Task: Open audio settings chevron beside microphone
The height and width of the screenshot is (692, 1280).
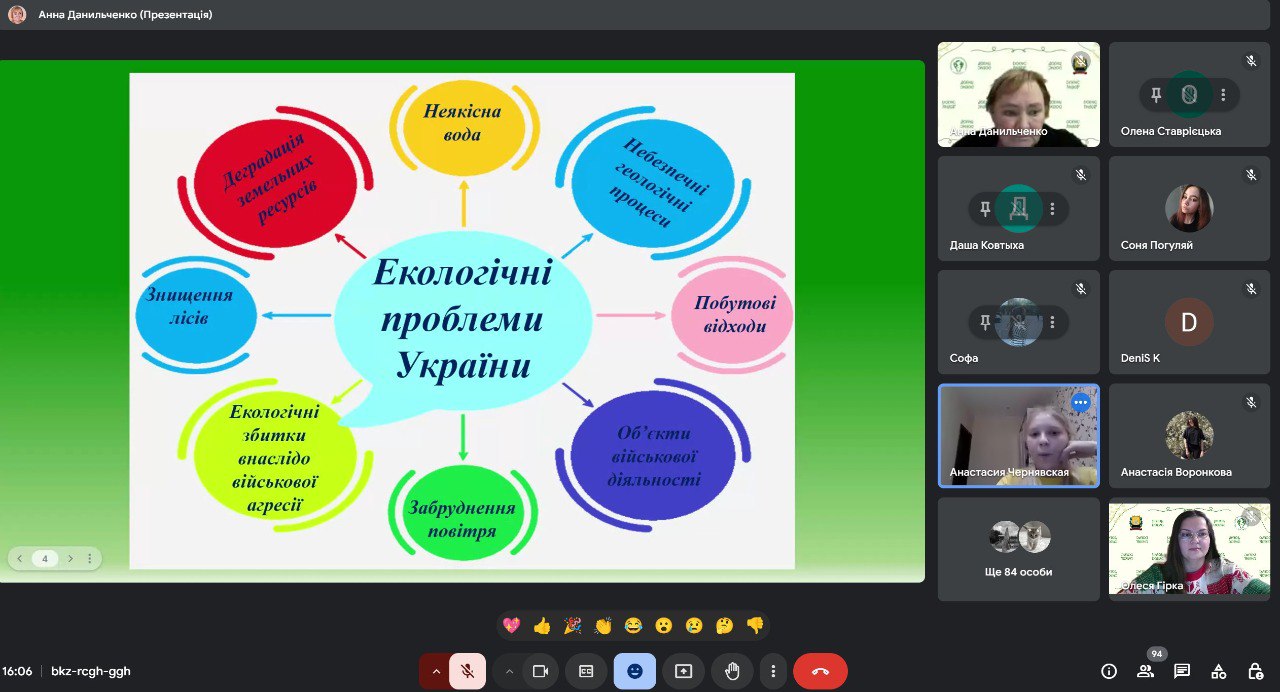Action: tap(435, 671)
